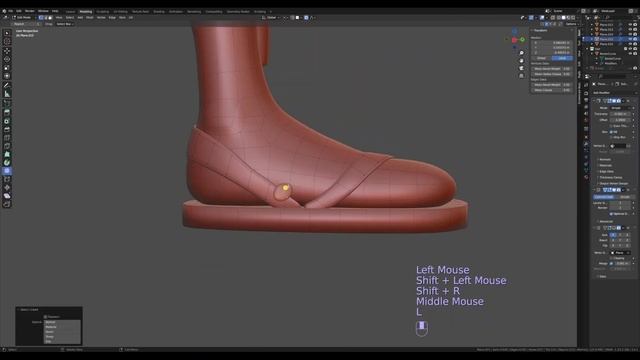This screenshot has height=360, width=640.
Task: Select the Transform tool
Action: 7,76
